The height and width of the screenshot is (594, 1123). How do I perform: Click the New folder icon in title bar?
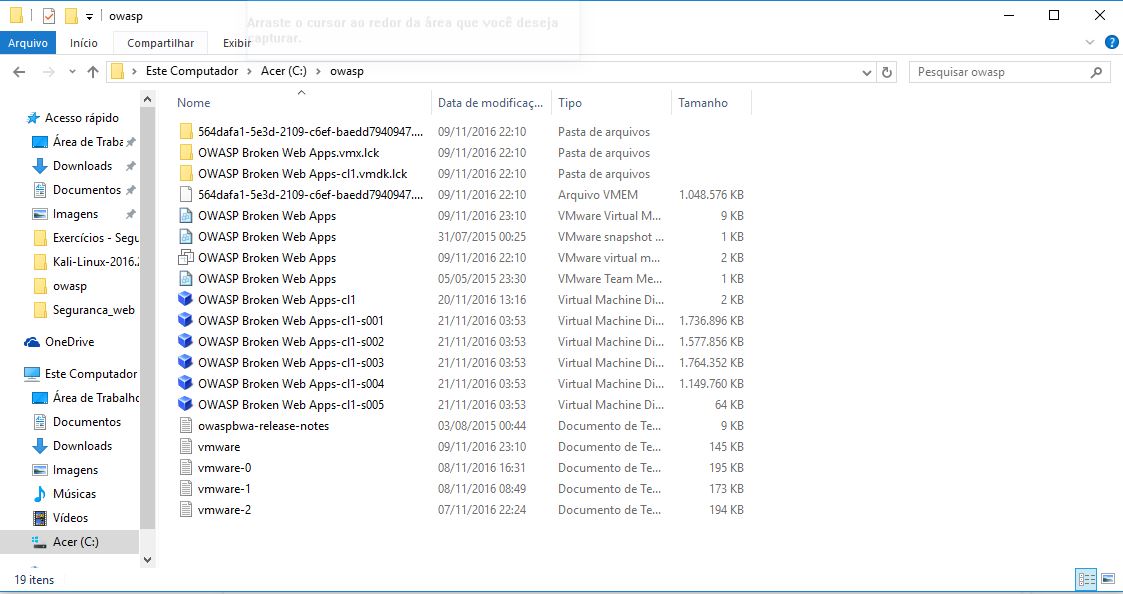tap(71, 16)
